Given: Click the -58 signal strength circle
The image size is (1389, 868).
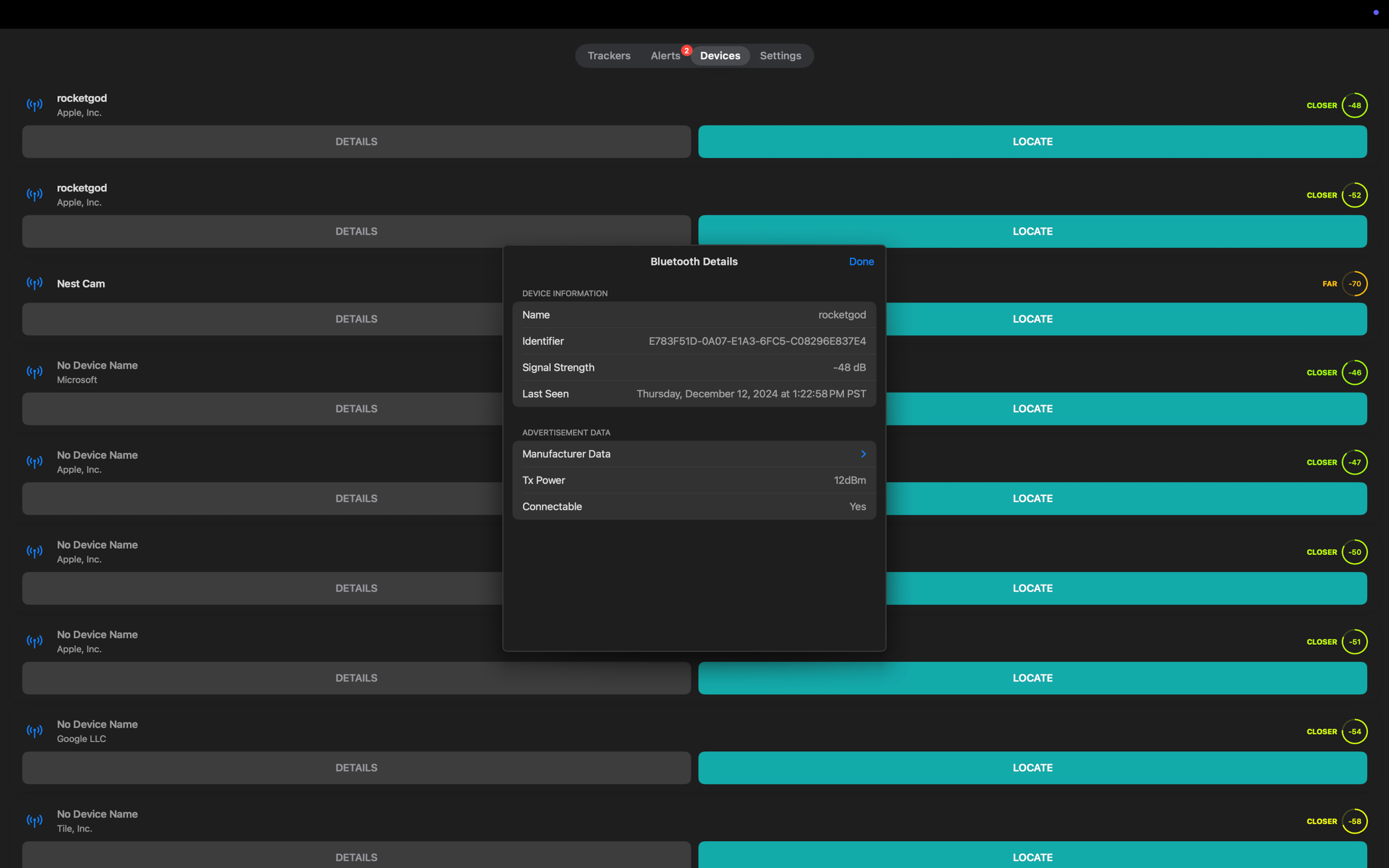Looking at the screenshot, I should 1355,822.
